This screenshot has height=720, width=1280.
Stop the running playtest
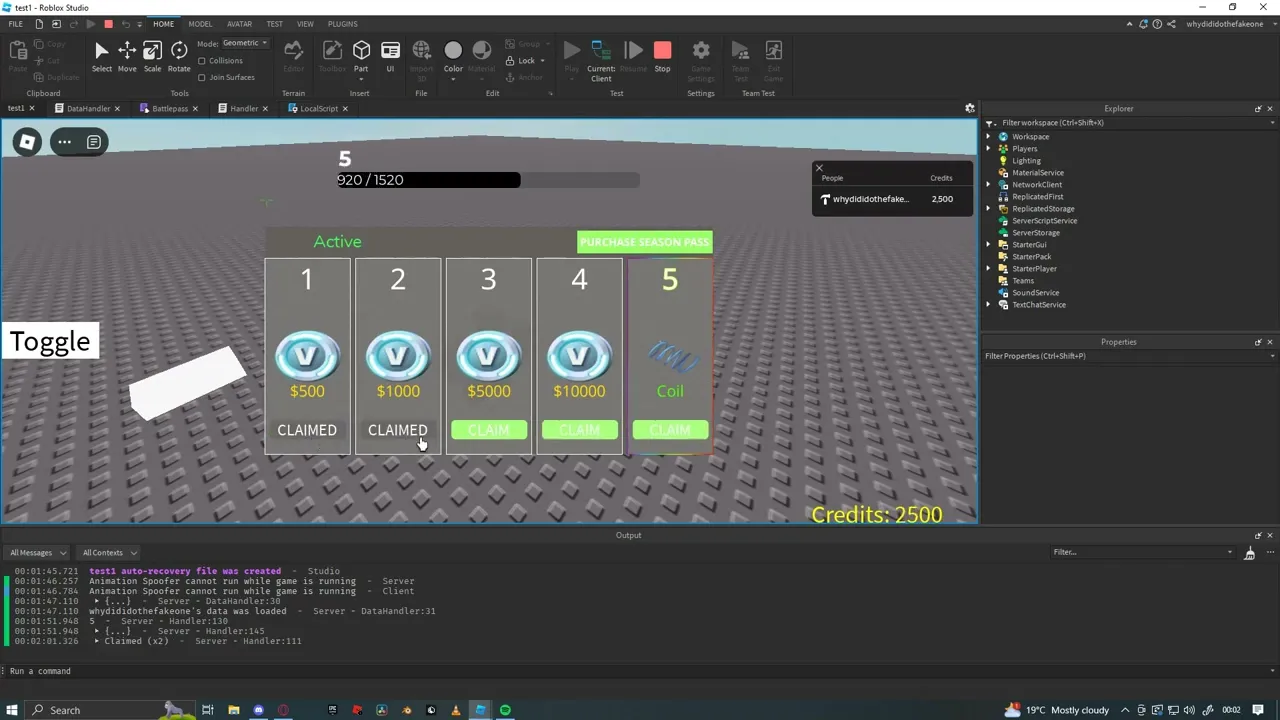(662, 56)
